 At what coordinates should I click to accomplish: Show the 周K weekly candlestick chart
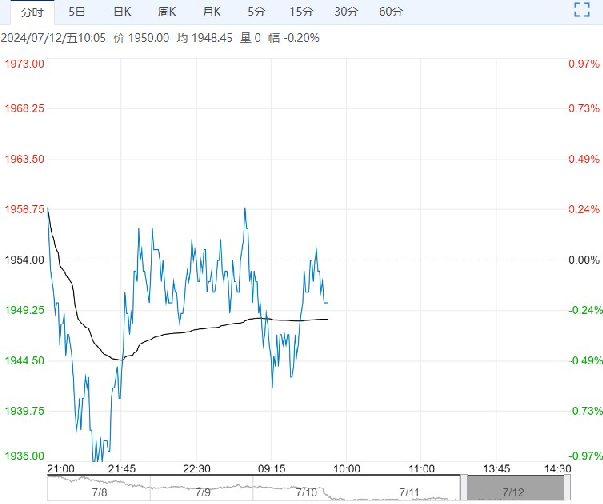(x=167, y=12)
